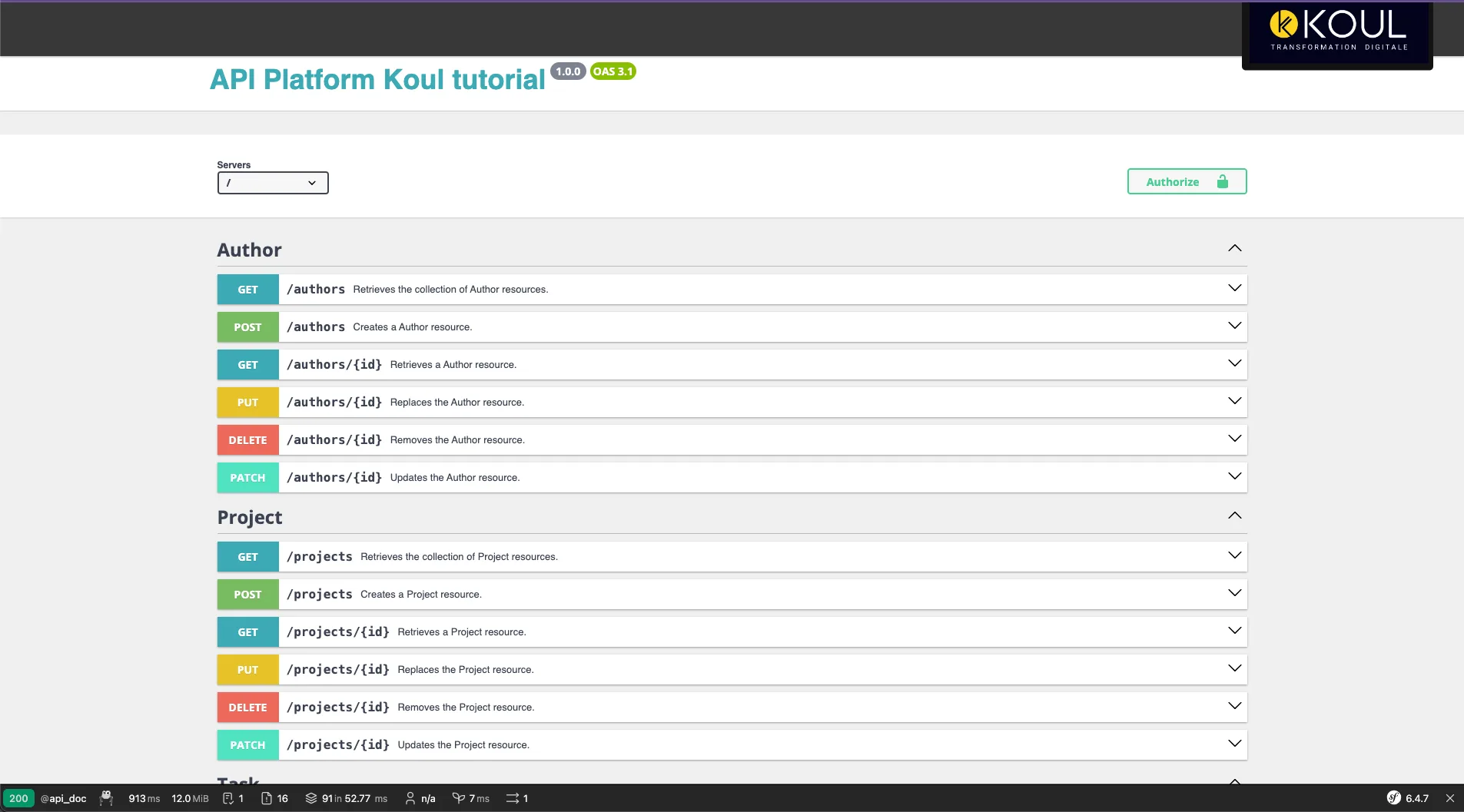
Task: Click DELETE badge for /authors/{id}
Action: click(247, 440)
